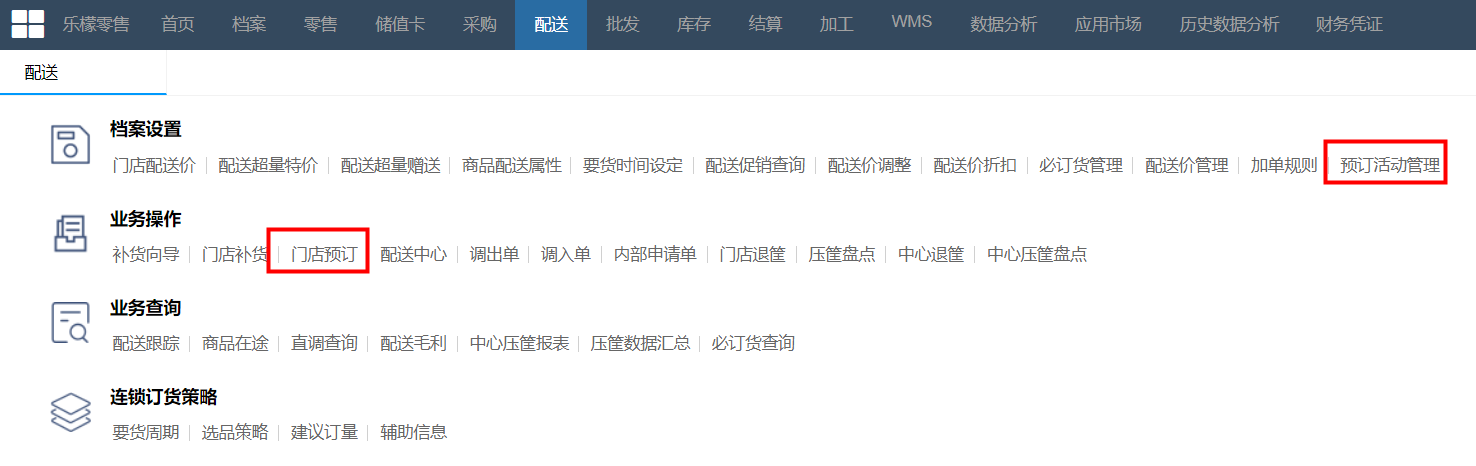Open 调出单 link
Viewport: 1476px width, 466px height.
(x=494, y=254)
